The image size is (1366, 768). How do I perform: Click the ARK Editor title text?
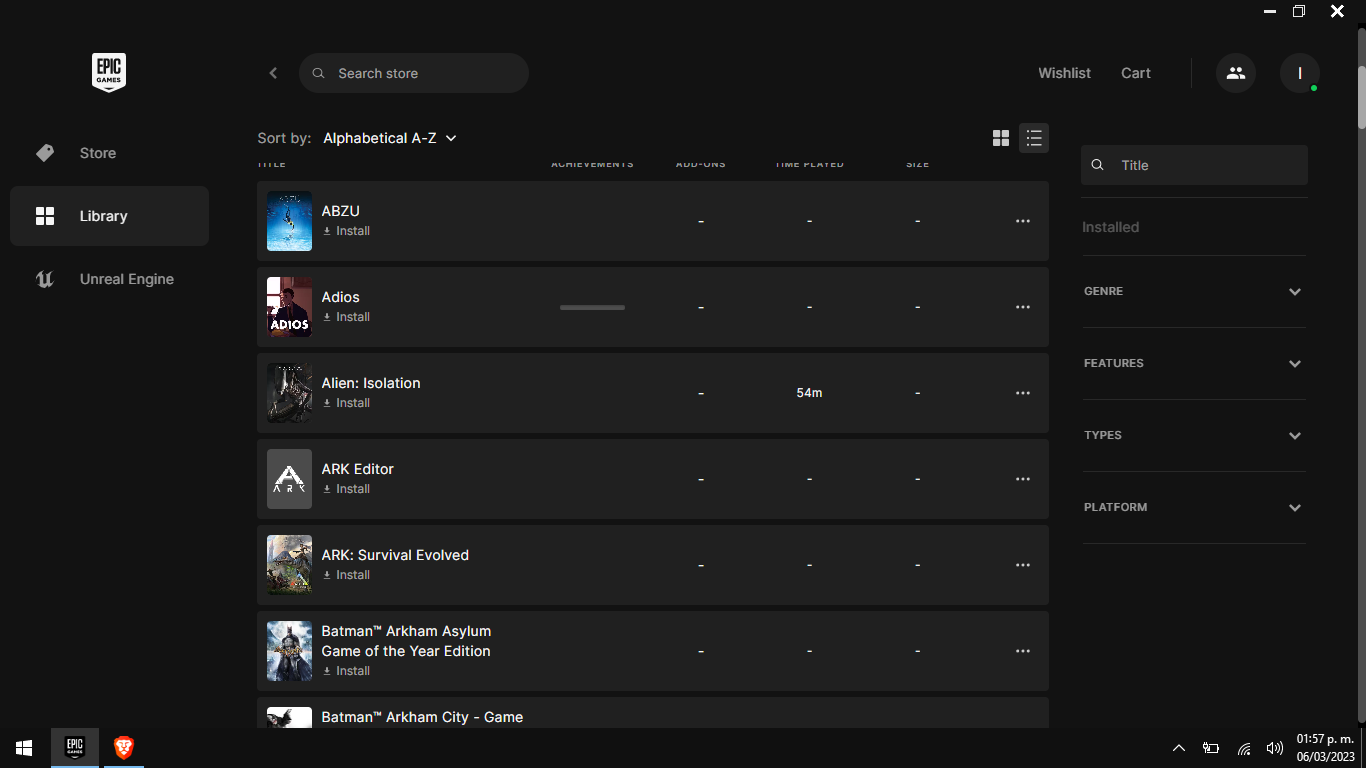tap(357, 469)
